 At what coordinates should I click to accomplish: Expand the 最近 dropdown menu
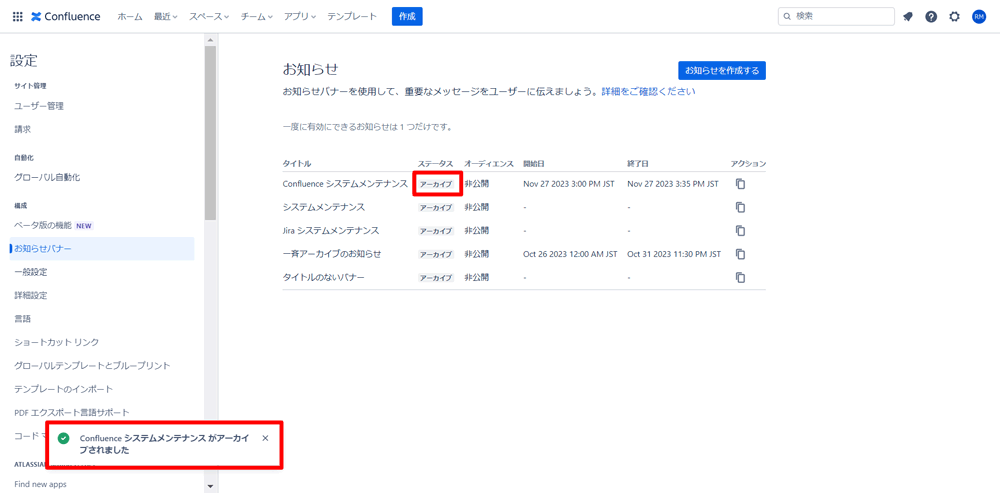(x=165, y=17)
